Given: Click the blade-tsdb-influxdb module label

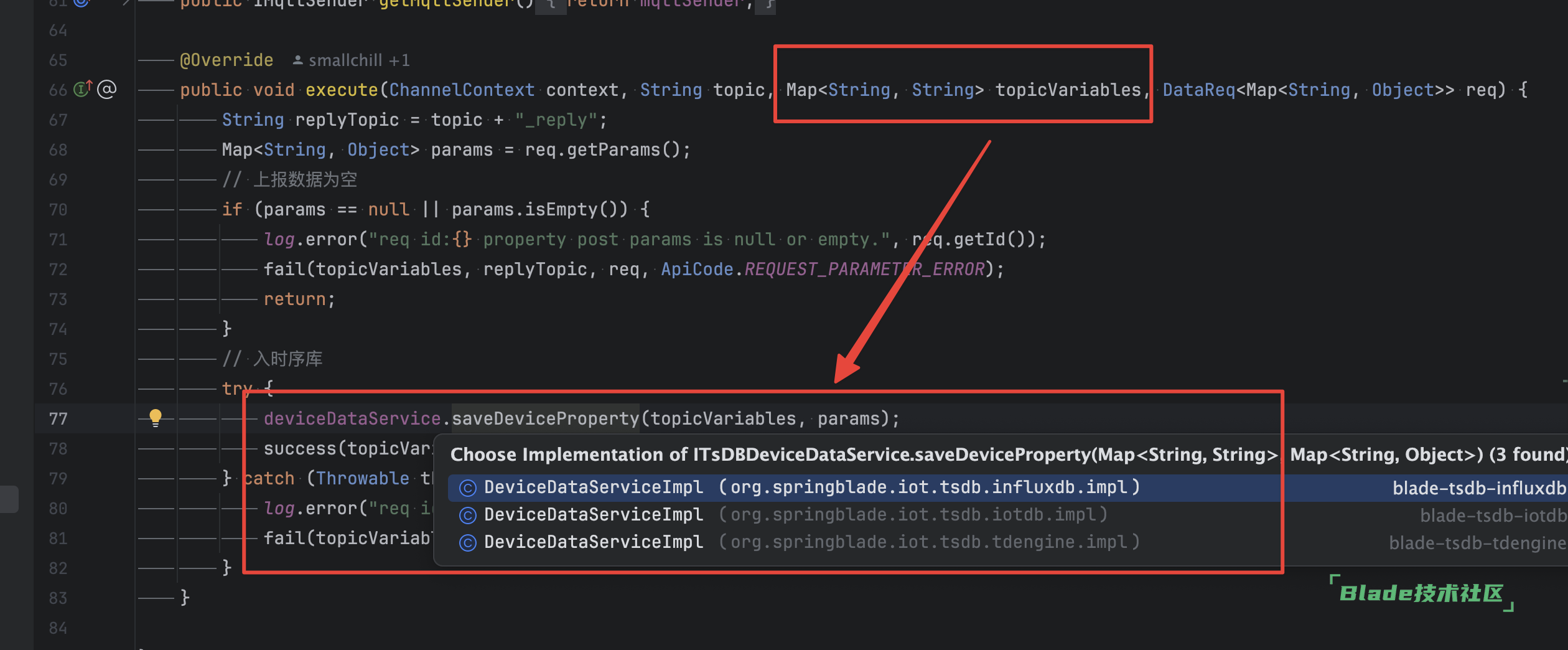Looking at the screenshot, I should coord(1478,488).
